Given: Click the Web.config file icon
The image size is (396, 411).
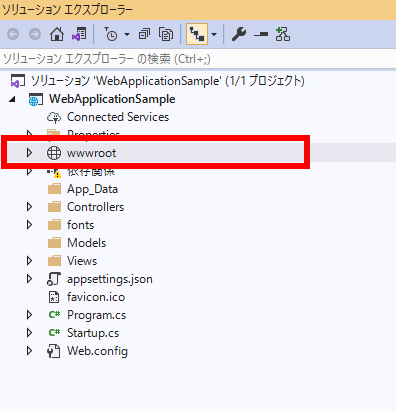Looking at the screenshot, I should (54, 351).
